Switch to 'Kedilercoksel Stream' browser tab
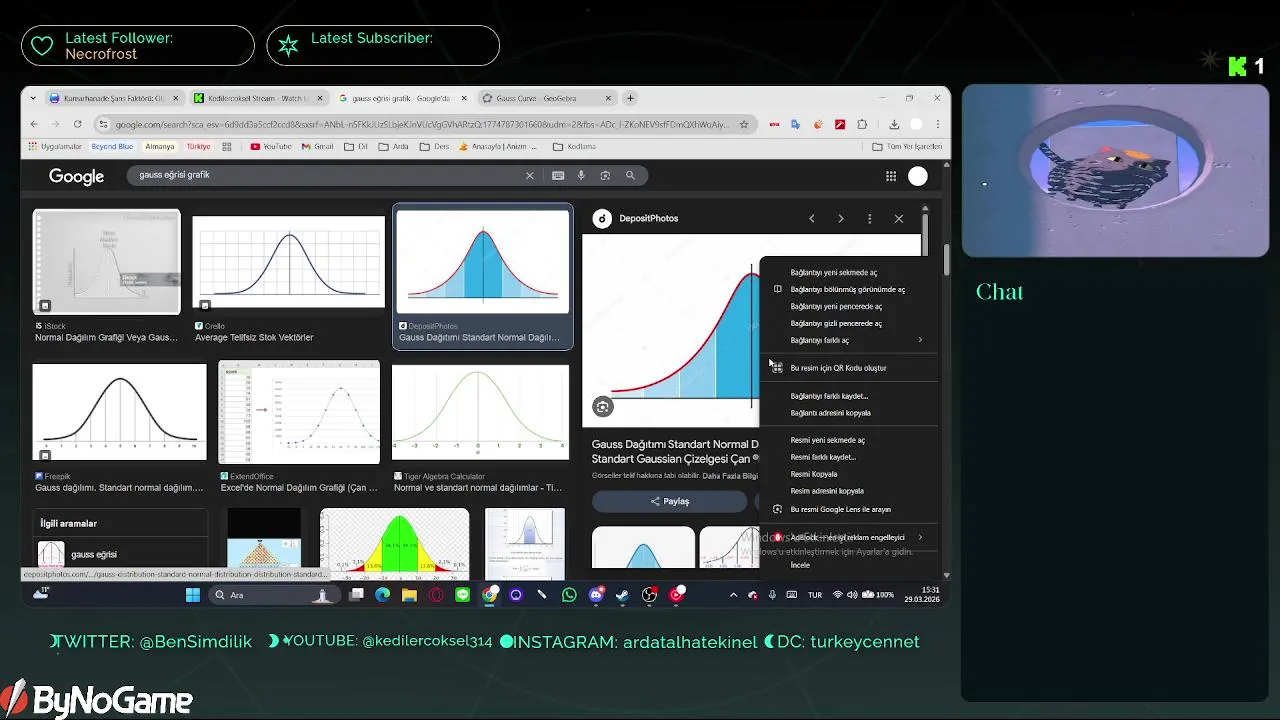Screen dimensions: 1280x720 257,98
